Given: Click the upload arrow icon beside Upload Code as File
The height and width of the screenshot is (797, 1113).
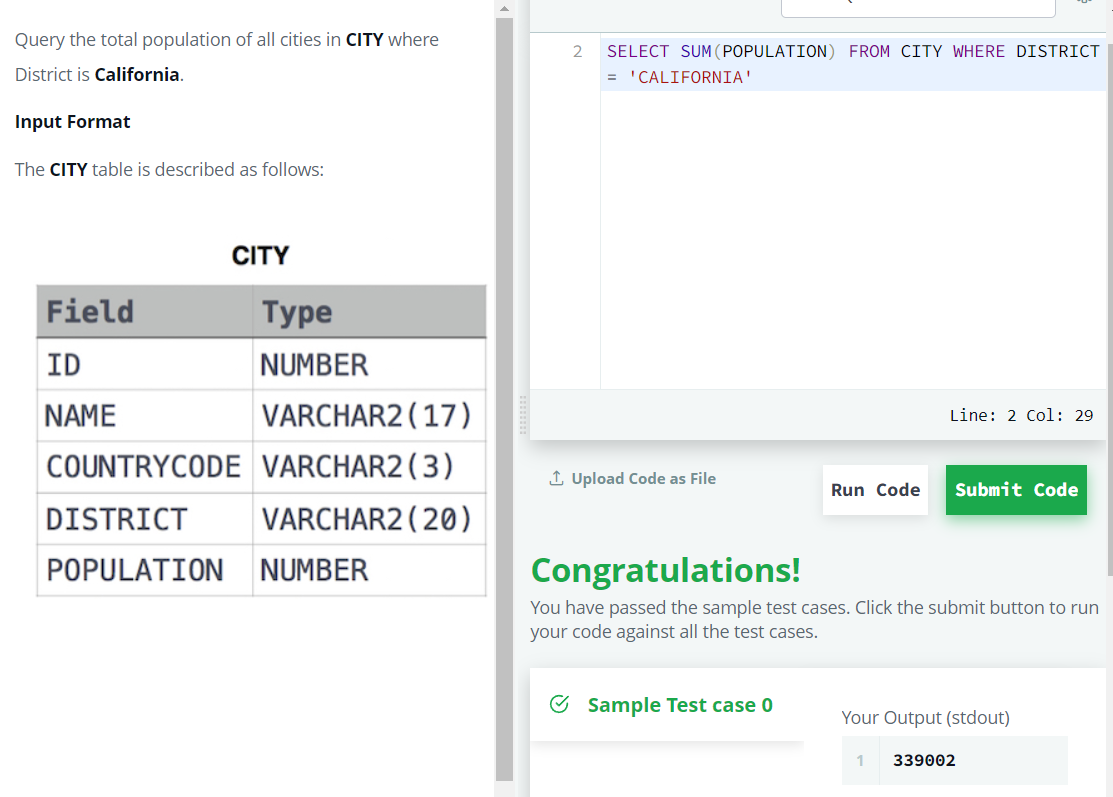Looking at the screenshot, I should coord(556,478).
